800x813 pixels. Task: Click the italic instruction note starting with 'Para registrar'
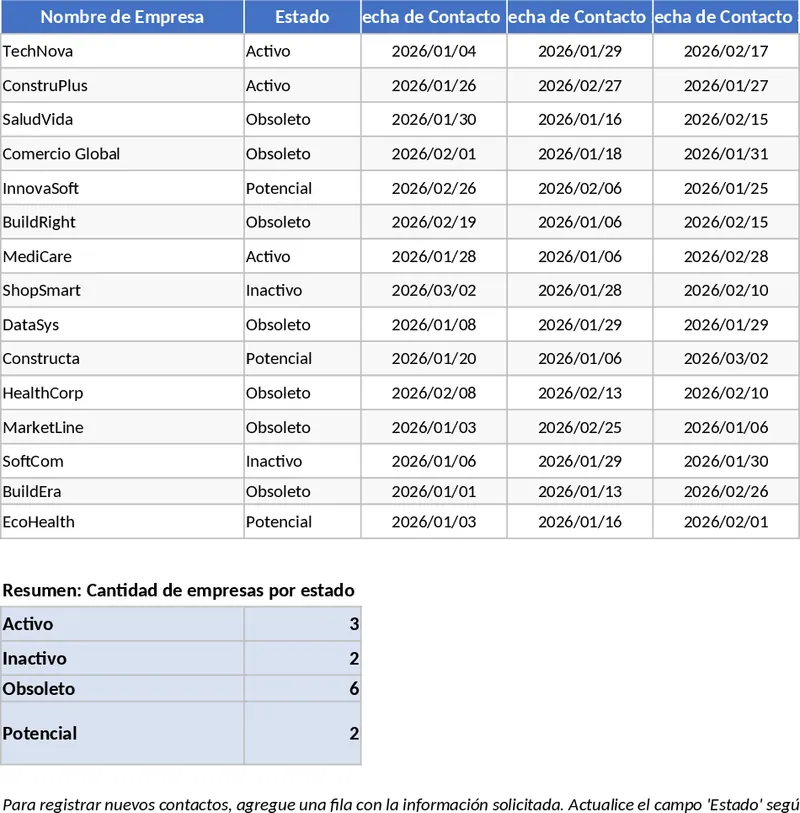tap(400, 804)
